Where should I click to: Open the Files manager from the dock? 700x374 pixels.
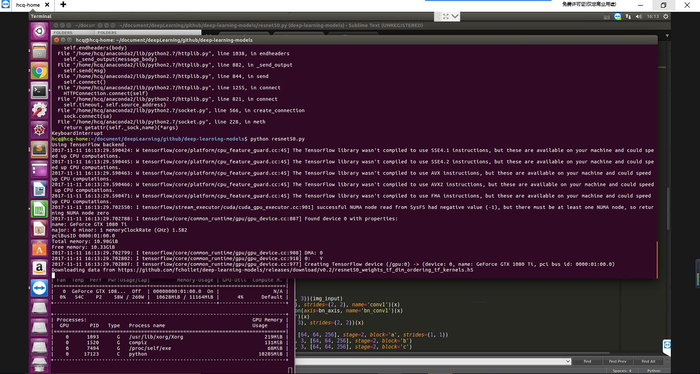(39, 51)
